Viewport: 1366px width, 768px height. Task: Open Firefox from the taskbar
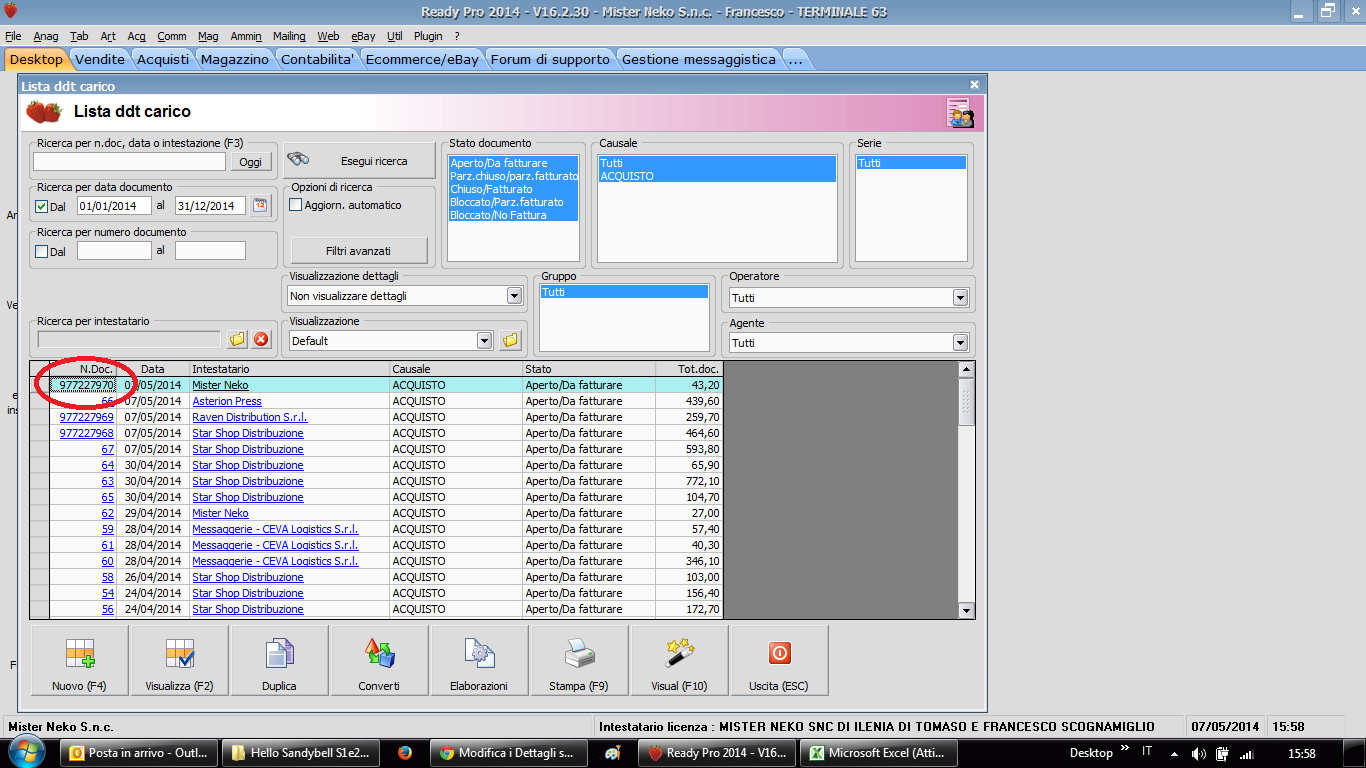pyautogui.click(x=404, y=753)
